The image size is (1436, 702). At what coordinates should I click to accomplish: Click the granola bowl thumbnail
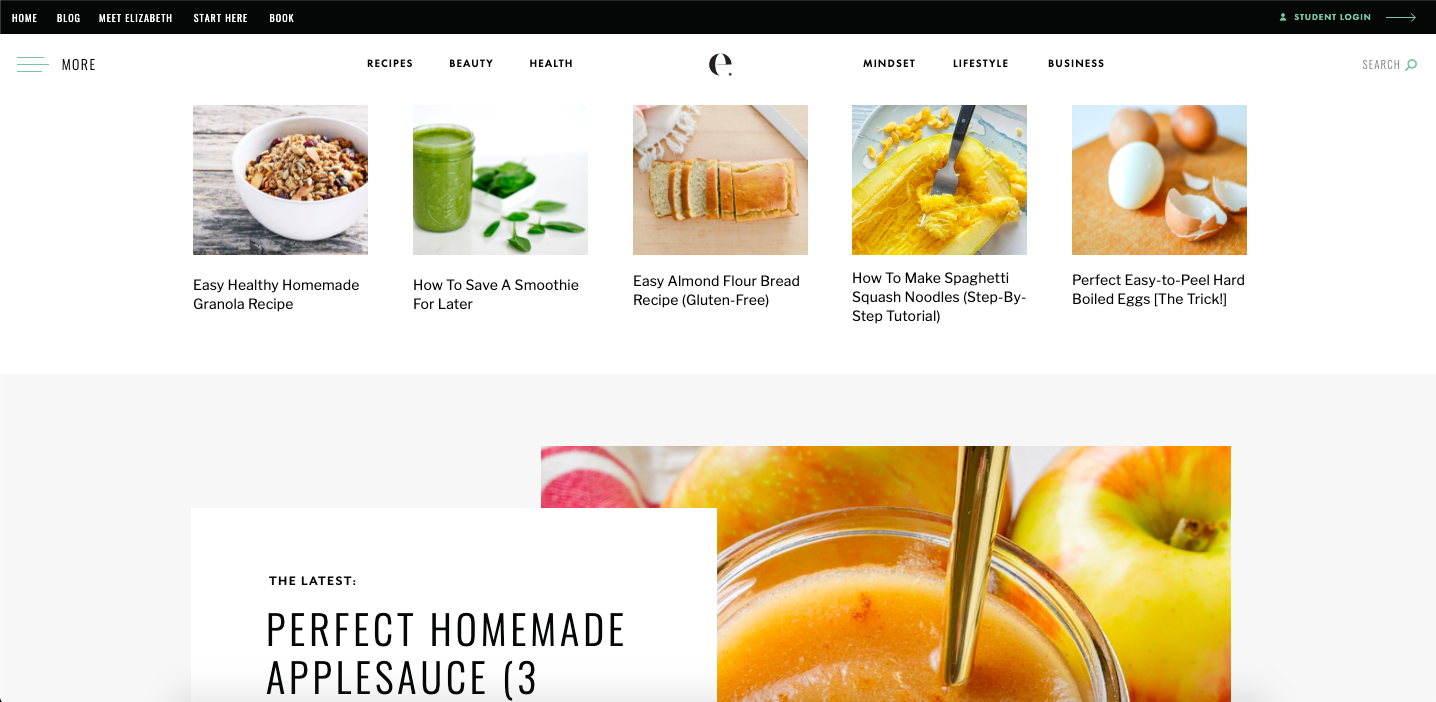[x=280, y=180]
